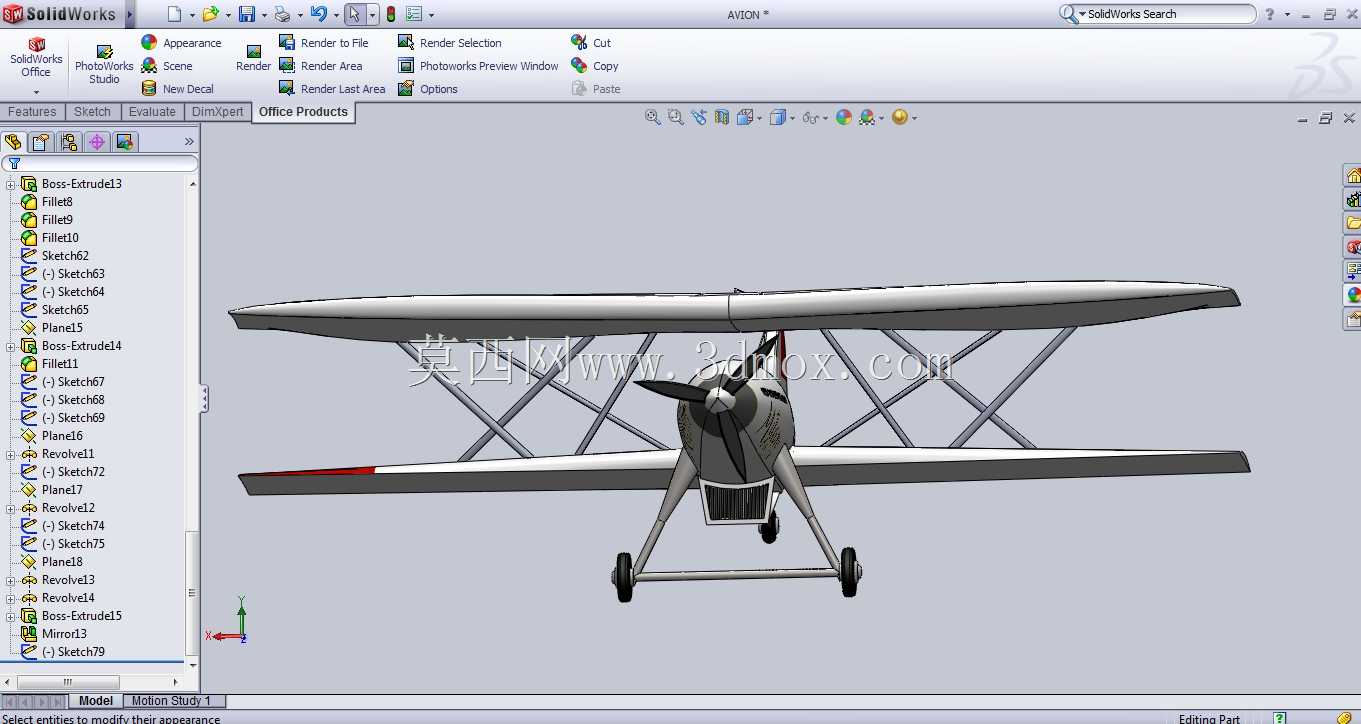This screenshot has height=724, width=1361.
Task: Click the Scene button in ribbon
Action: coord(166,66)
